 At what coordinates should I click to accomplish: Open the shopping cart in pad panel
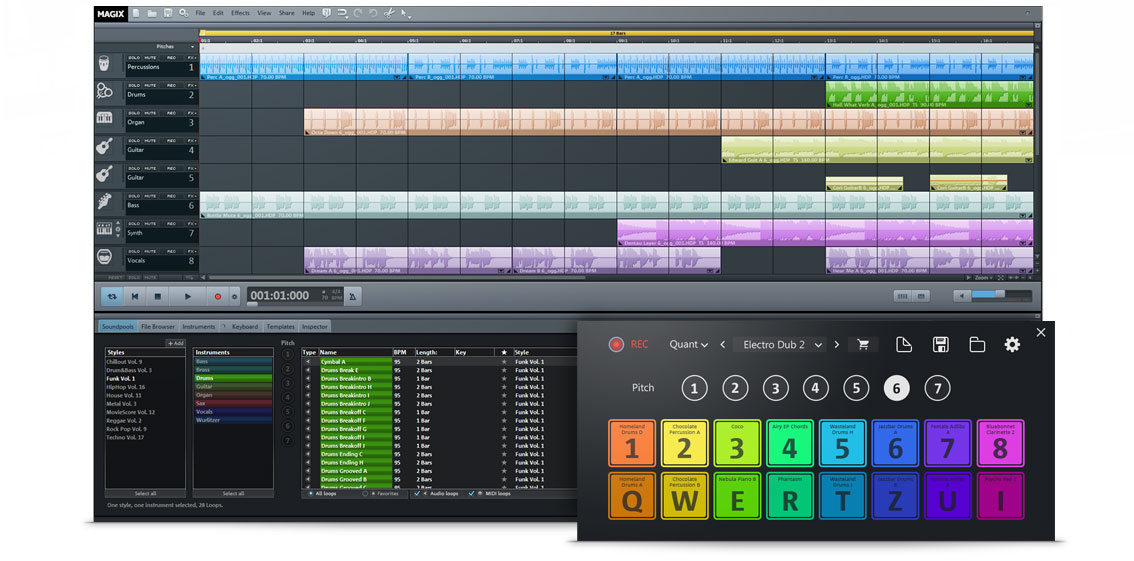(862, 344)
